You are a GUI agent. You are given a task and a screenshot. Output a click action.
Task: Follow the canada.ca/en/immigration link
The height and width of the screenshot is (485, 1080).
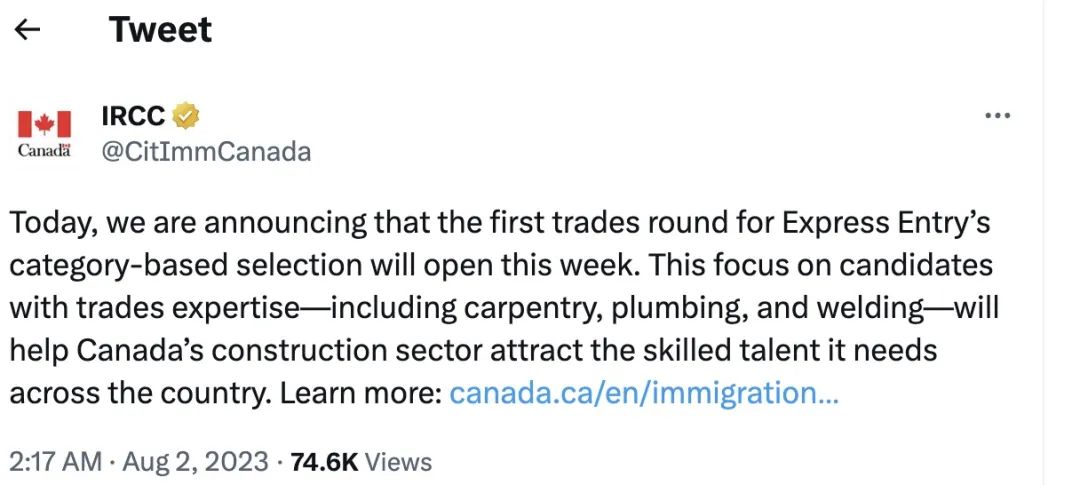pos(644,393)
